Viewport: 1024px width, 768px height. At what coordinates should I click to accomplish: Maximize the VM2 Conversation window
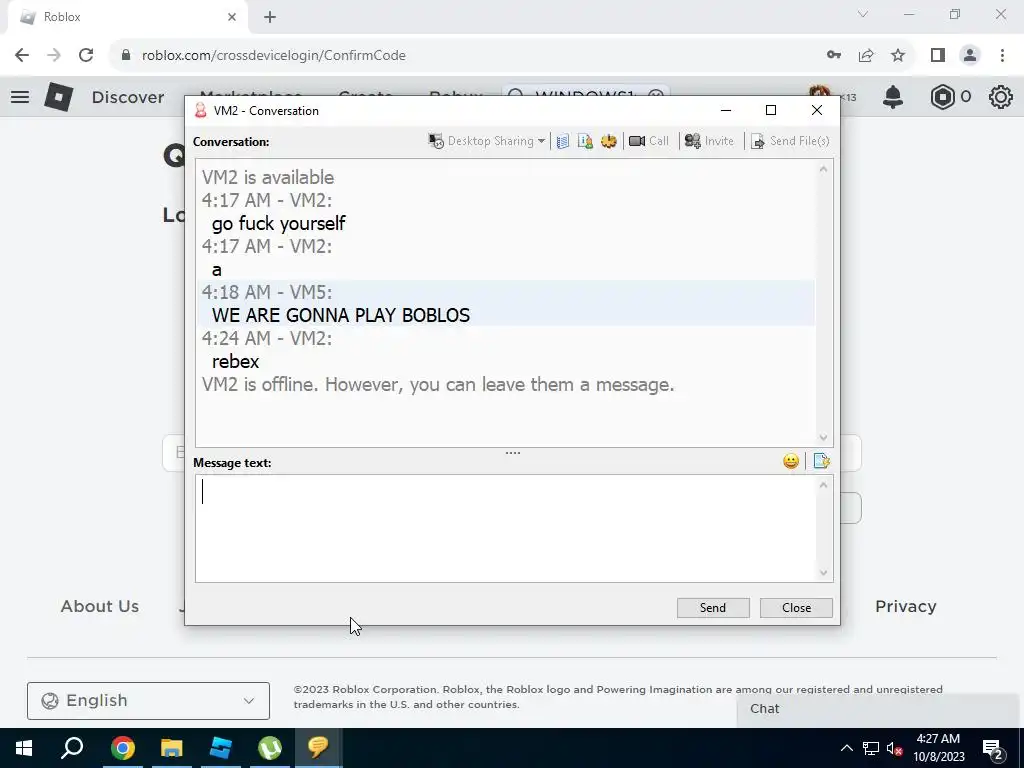pyautogui.click(x=771, y=110)
